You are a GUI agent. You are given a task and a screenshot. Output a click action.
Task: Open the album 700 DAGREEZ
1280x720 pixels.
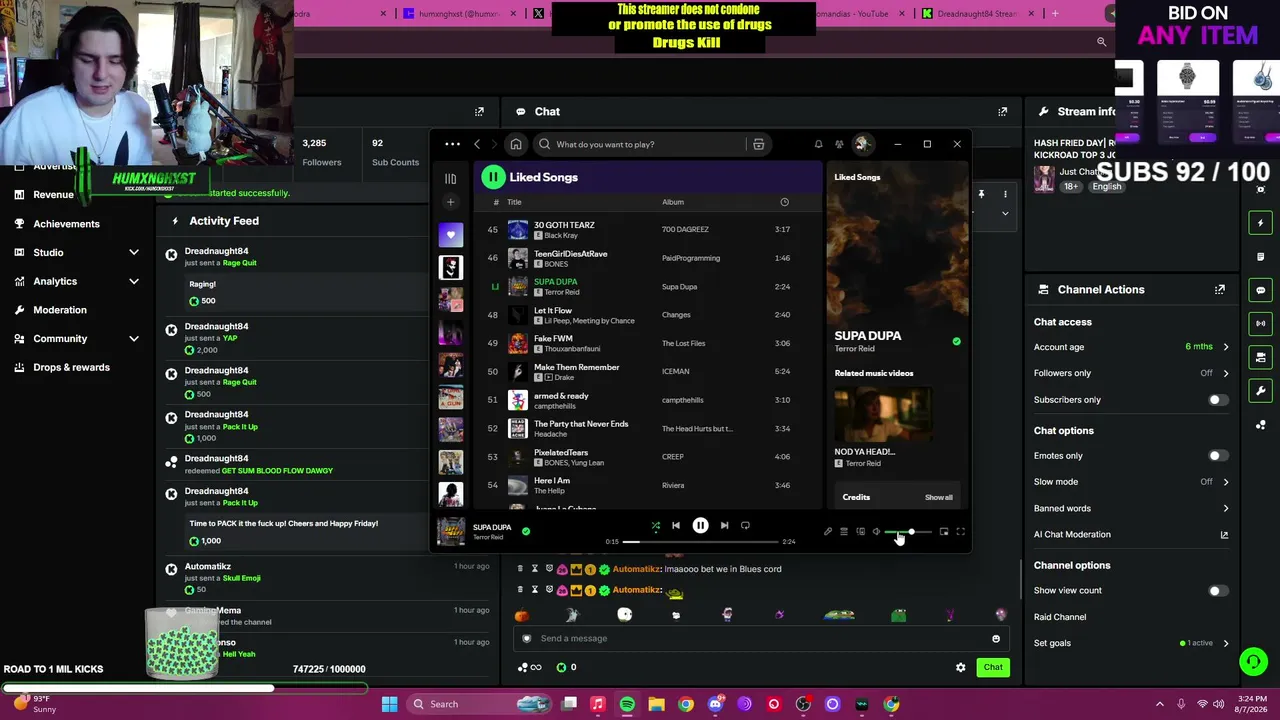[685, 229]
